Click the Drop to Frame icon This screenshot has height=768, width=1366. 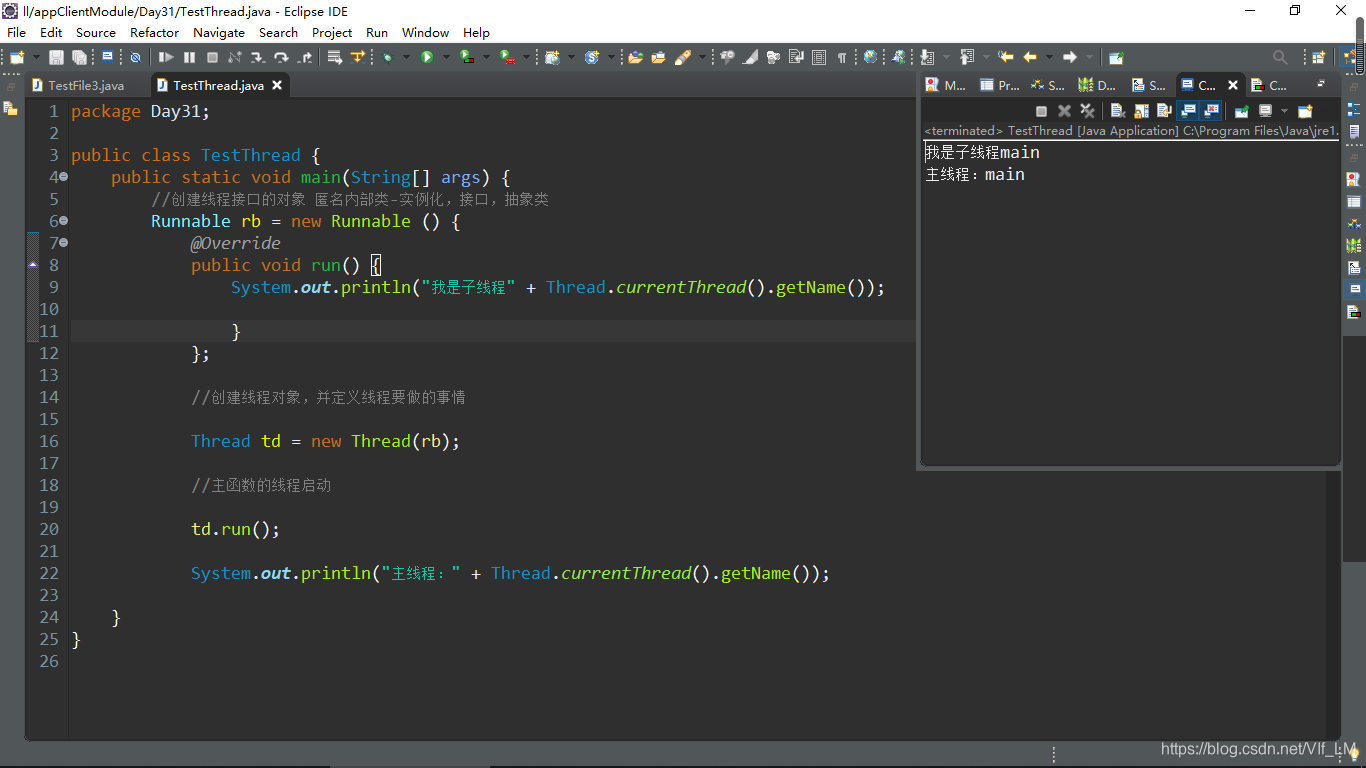tap(334, 57)
